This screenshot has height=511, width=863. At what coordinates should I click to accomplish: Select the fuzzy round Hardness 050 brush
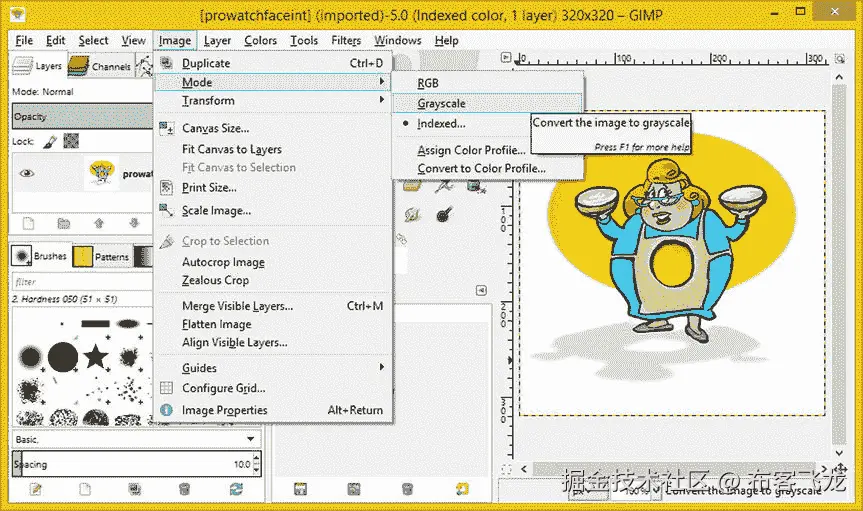pyautogui.click(x=30, y=357)
